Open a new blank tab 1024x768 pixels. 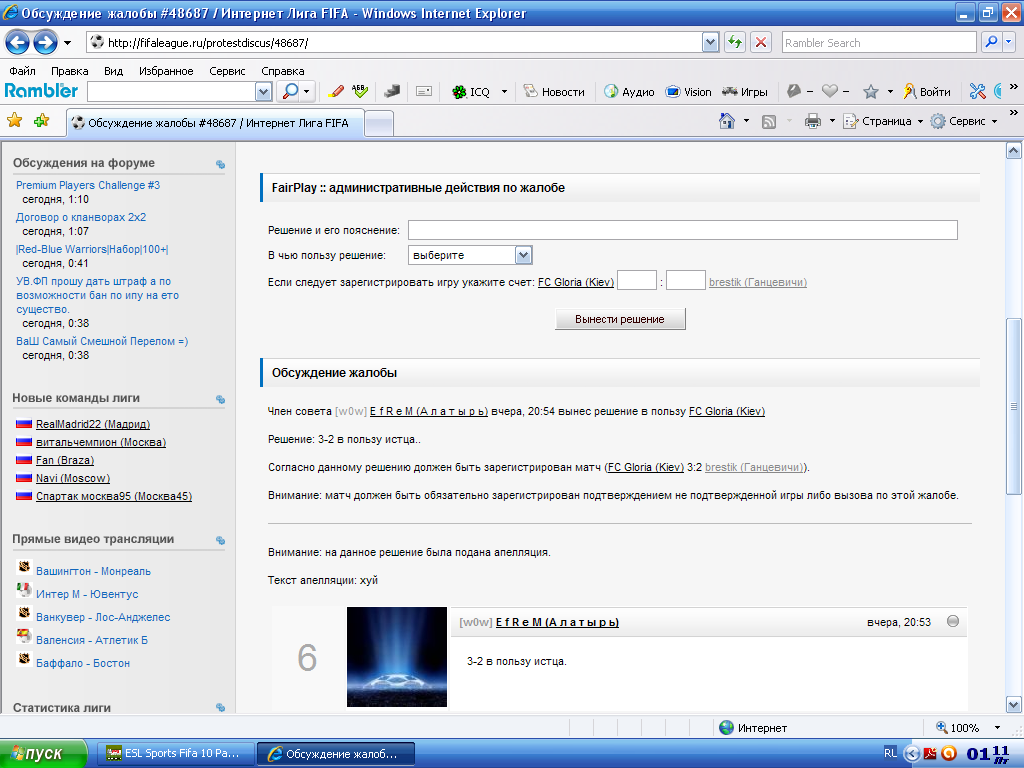[x=379, y=123]
